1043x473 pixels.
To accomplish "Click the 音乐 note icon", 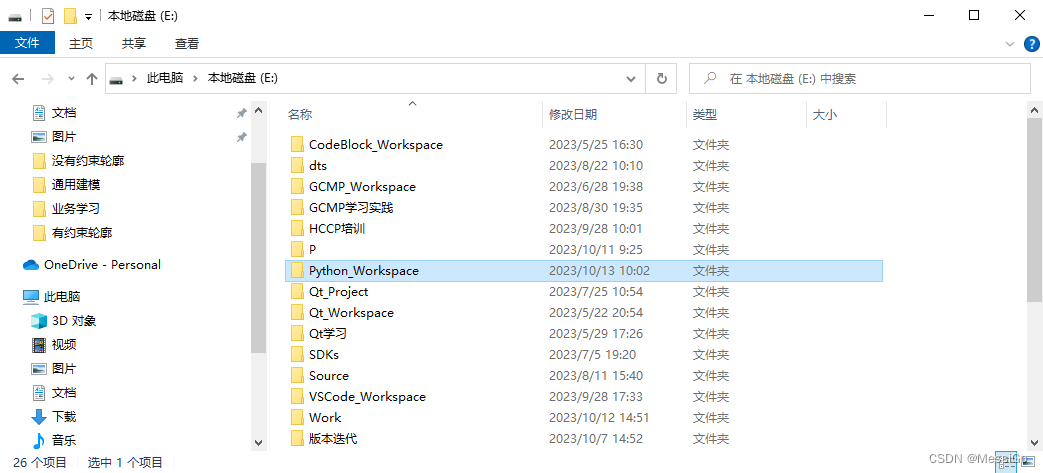I will (39, 440).
